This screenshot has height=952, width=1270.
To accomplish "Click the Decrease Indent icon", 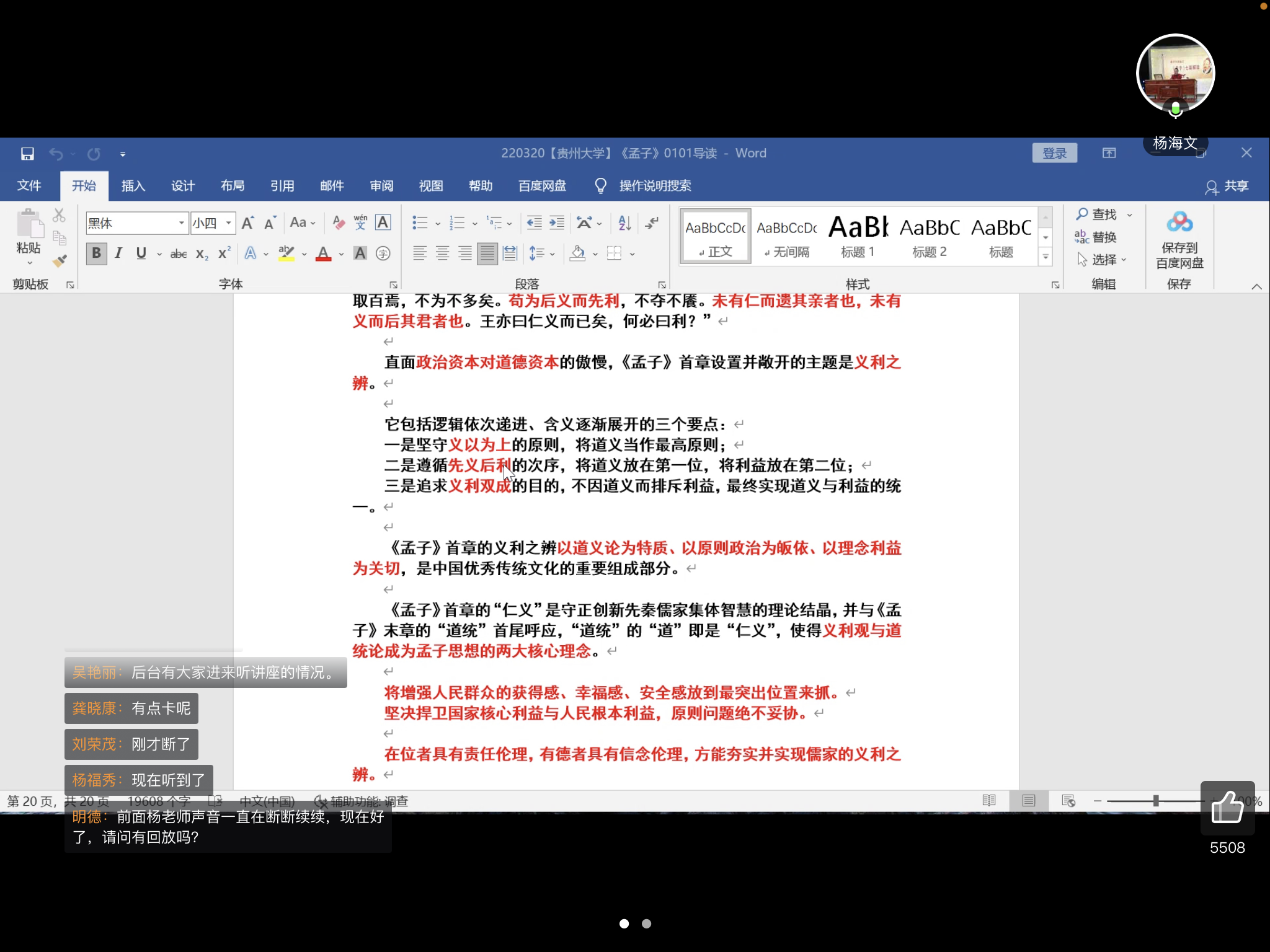I will [x=534, y=223].
